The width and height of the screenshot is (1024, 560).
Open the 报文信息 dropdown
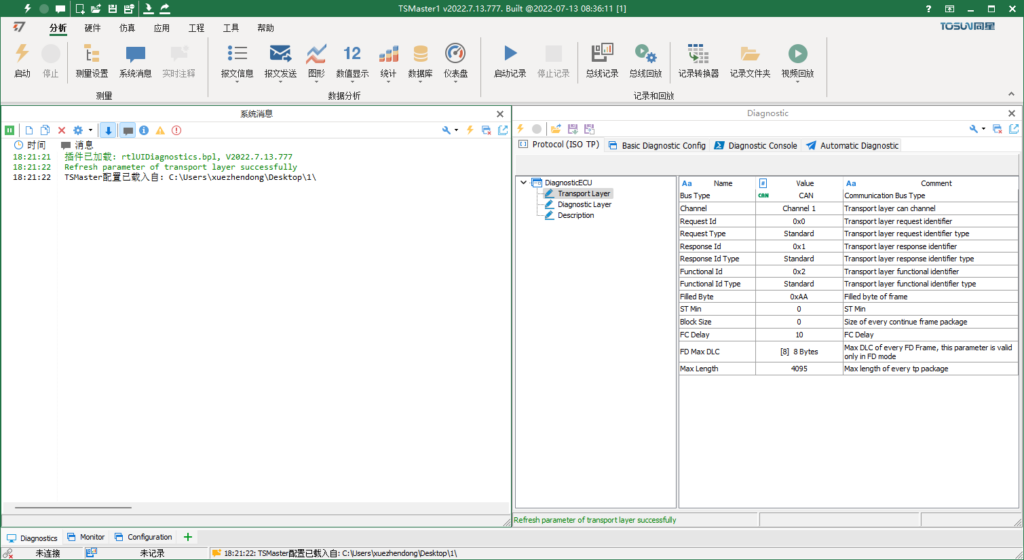(x=237, y=82)
